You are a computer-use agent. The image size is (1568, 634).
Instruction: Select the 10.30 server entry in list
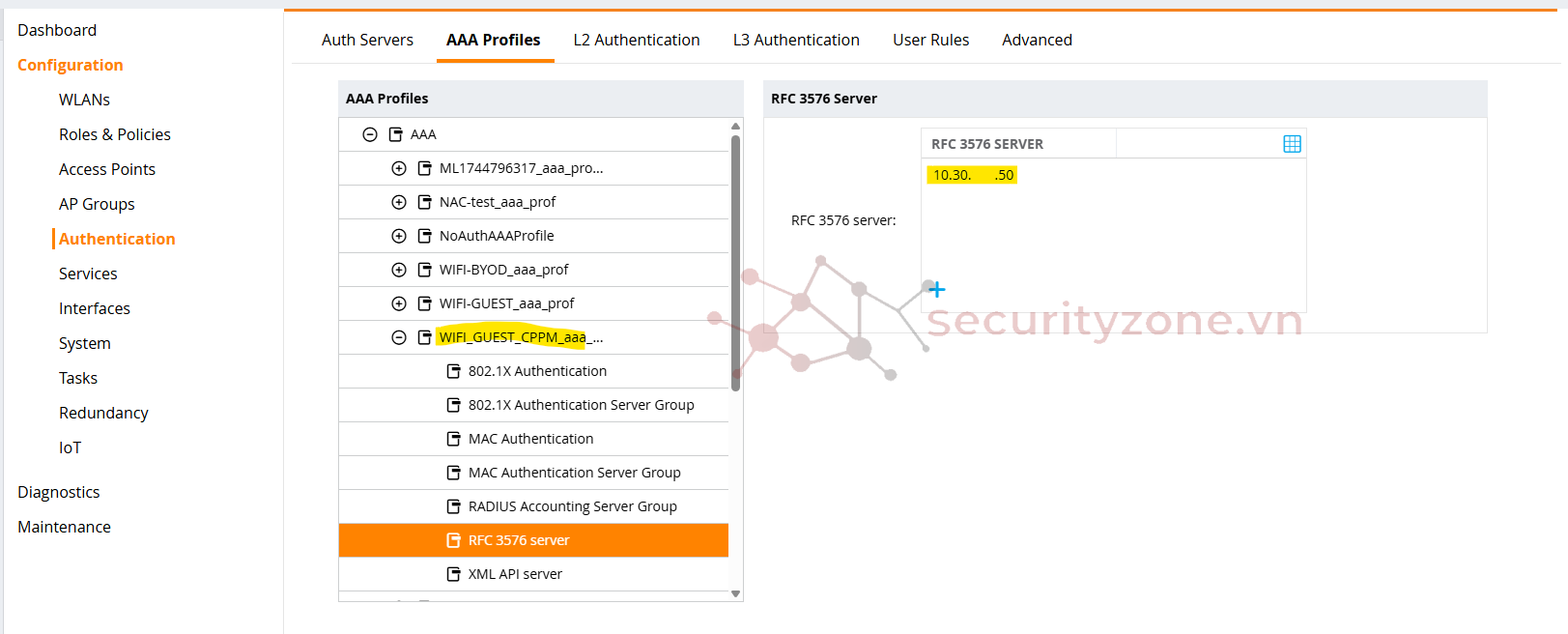[x=972, y=175]
